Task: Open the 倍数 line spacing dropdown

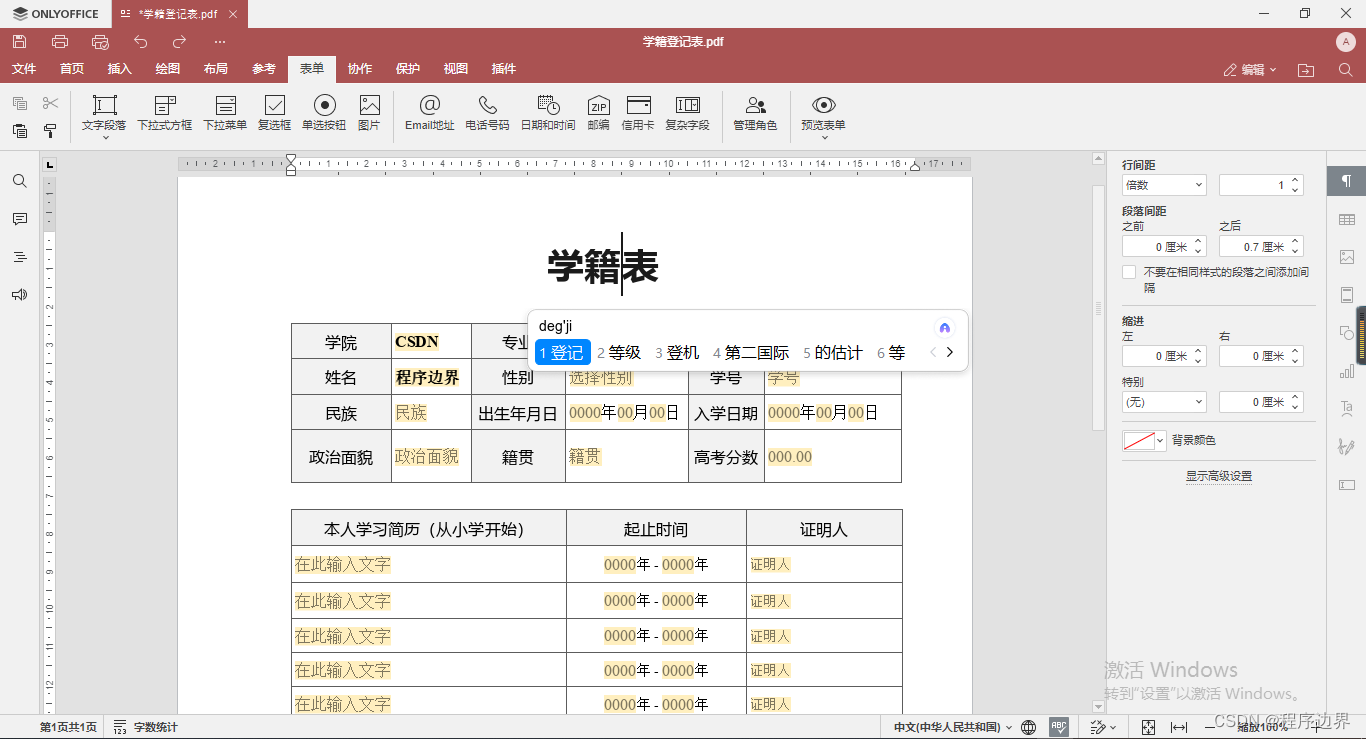Action: tap(1164, 185)
